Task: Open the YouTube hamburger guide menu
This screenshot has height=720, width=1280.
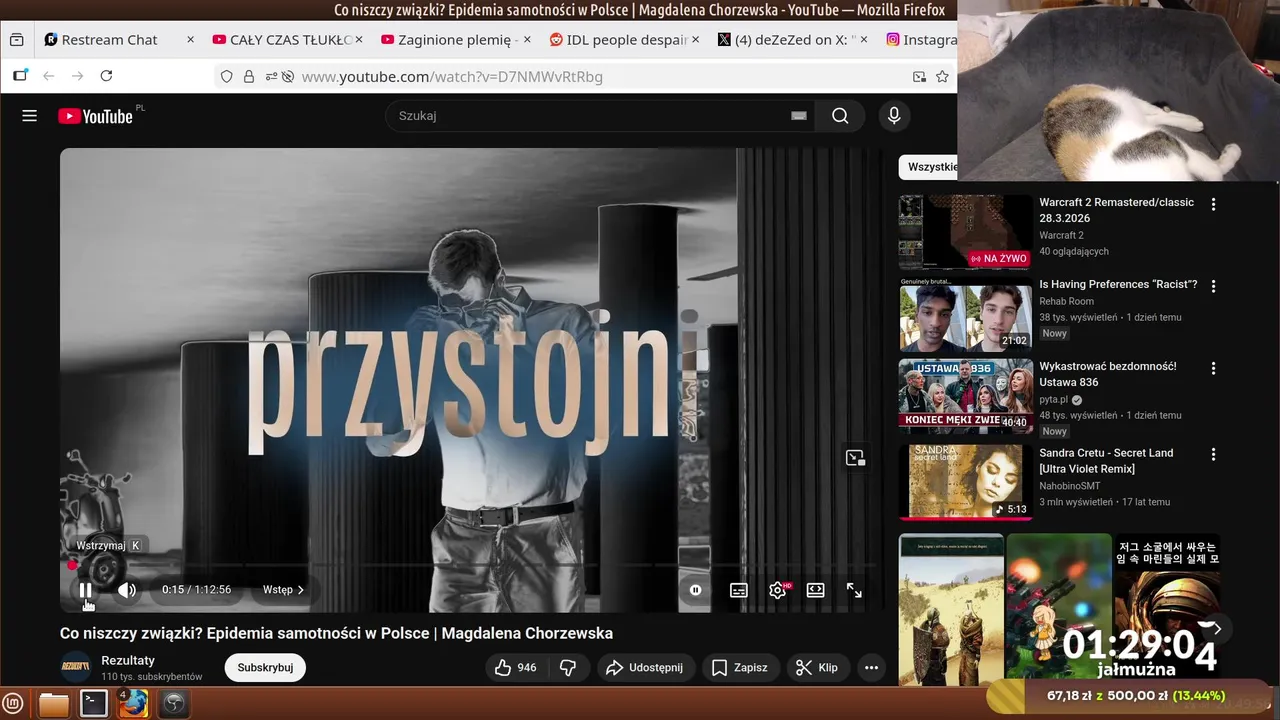Action: pyautogui.click(x=29, y=116)
